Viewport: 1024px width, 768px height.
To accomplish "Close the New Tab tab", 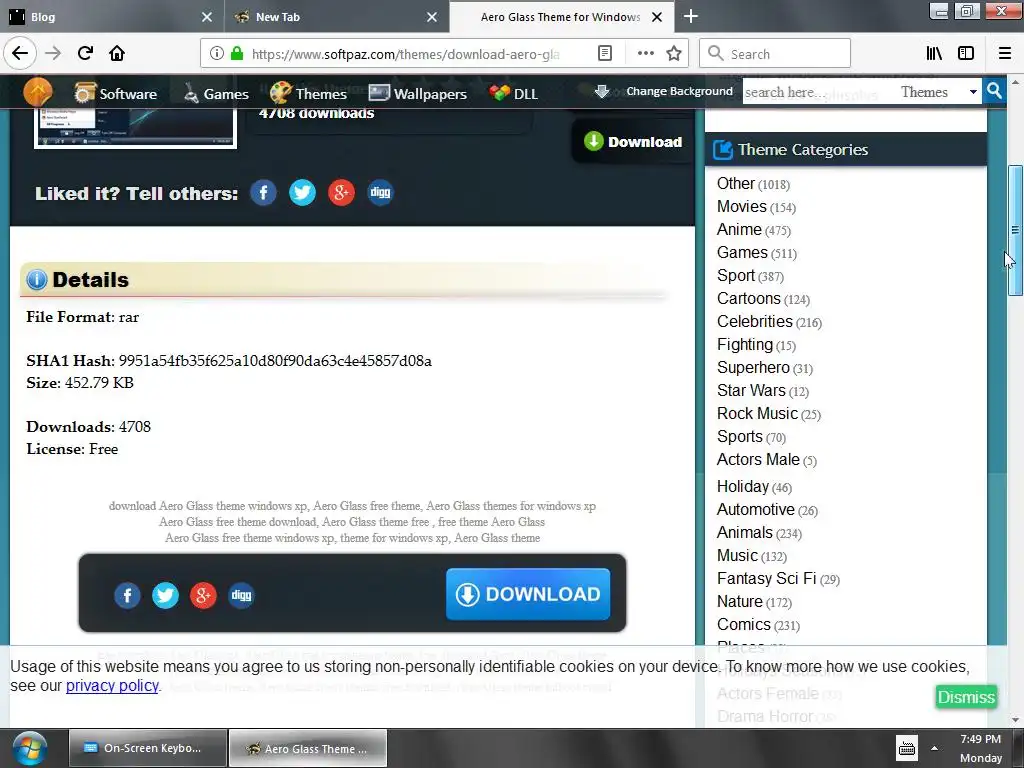I will (x=432, y=17).
